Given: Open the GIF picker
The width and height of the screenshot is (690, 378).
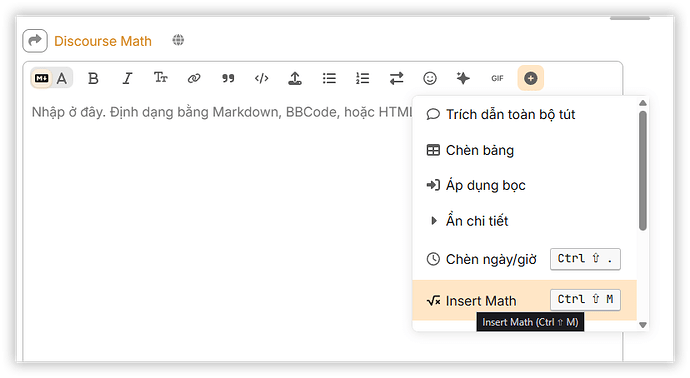Looking at the screenshot, I should pos(497,78).
